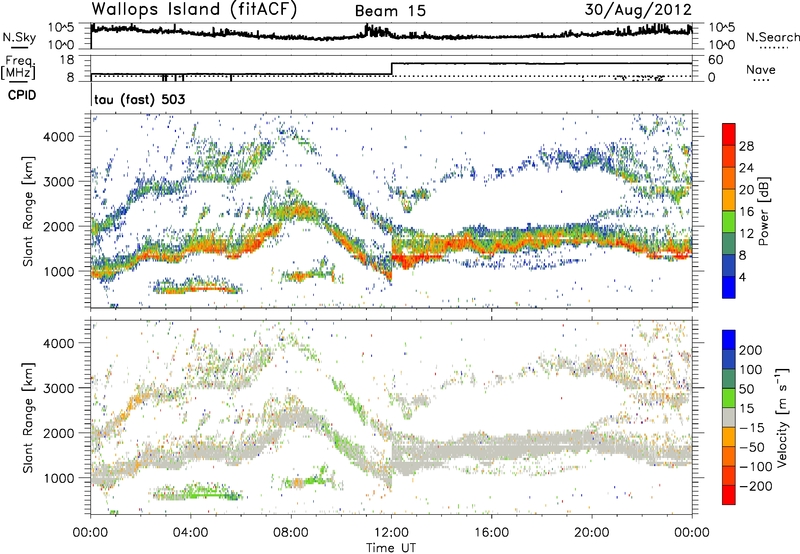The height and width of the screenshot is (554, 800).
Task: Click the "50" velocity color bar label
Action: 746,389
